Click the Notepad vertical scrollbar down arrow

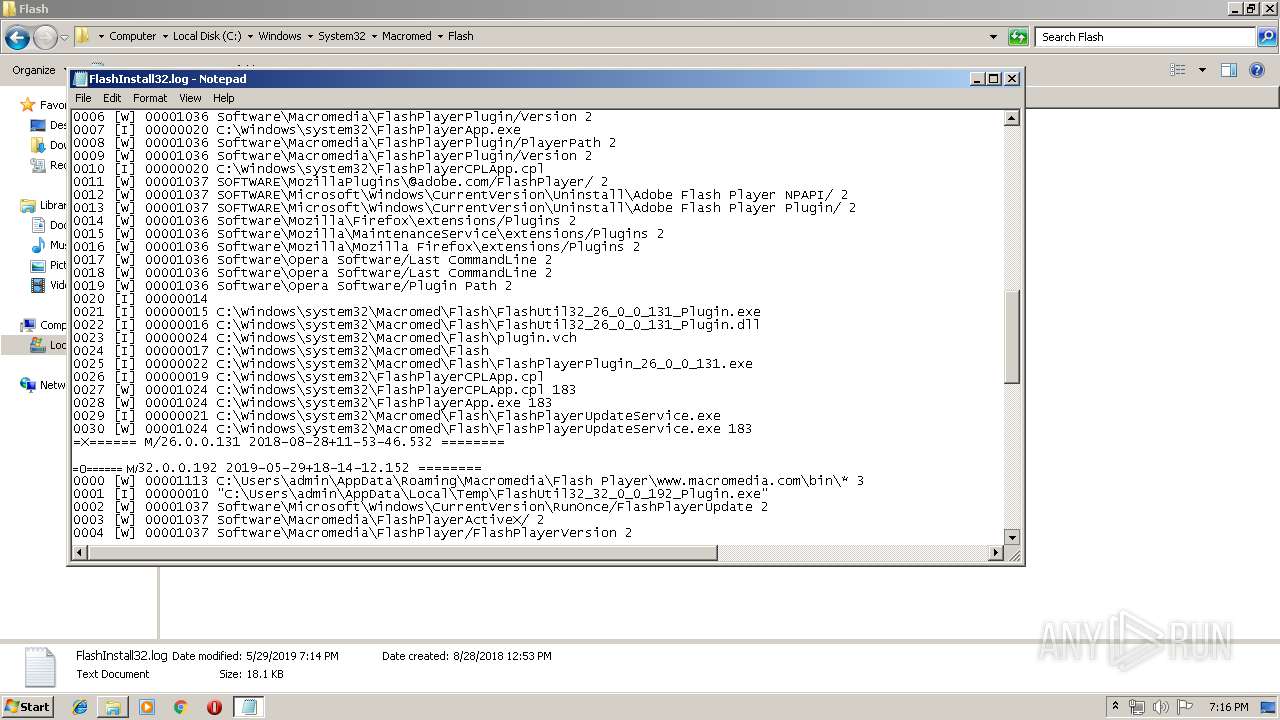coord(1011,537)
